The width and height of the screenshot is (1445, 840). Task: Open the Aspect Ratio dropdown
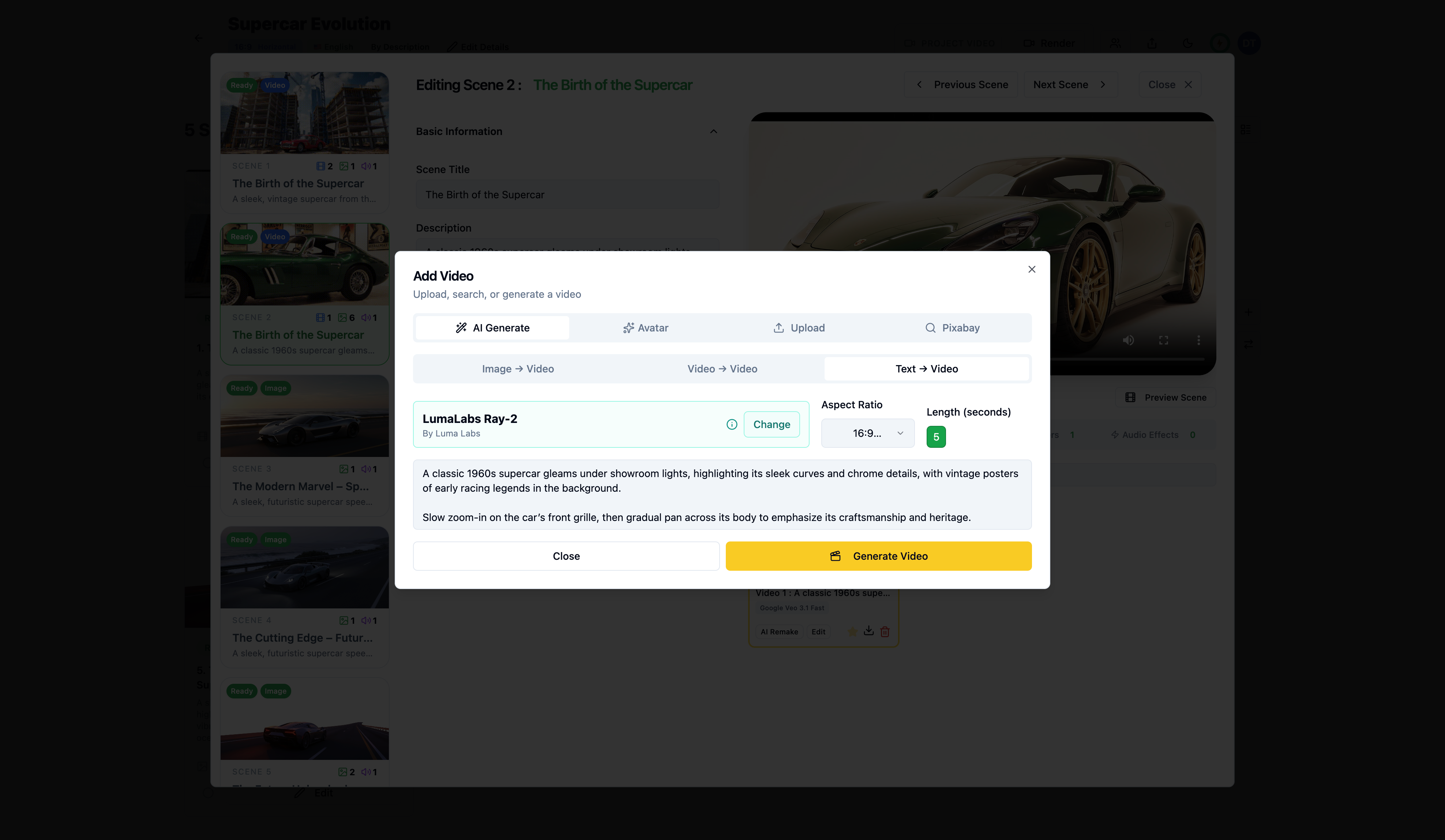click(868, 434)
